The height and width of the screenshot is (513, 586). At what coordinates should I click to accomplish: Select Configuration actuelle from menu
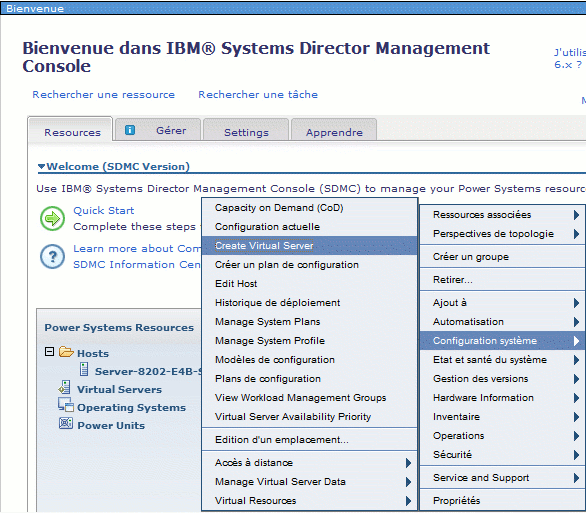309,227
